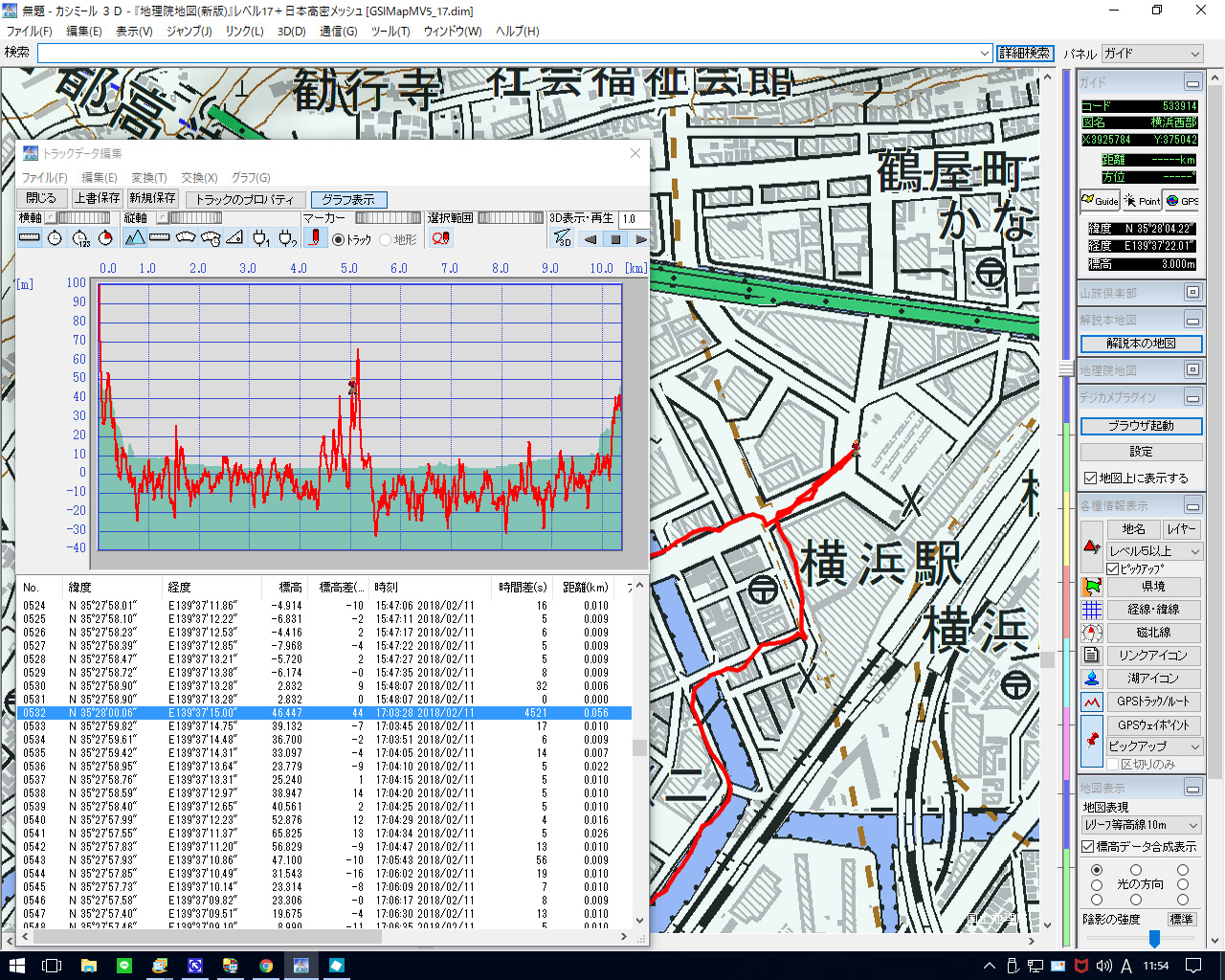1225x980 pixels.
Task: Toggle 標高データ合成表示 checkbox
Action: click(x=1088, y=846)
